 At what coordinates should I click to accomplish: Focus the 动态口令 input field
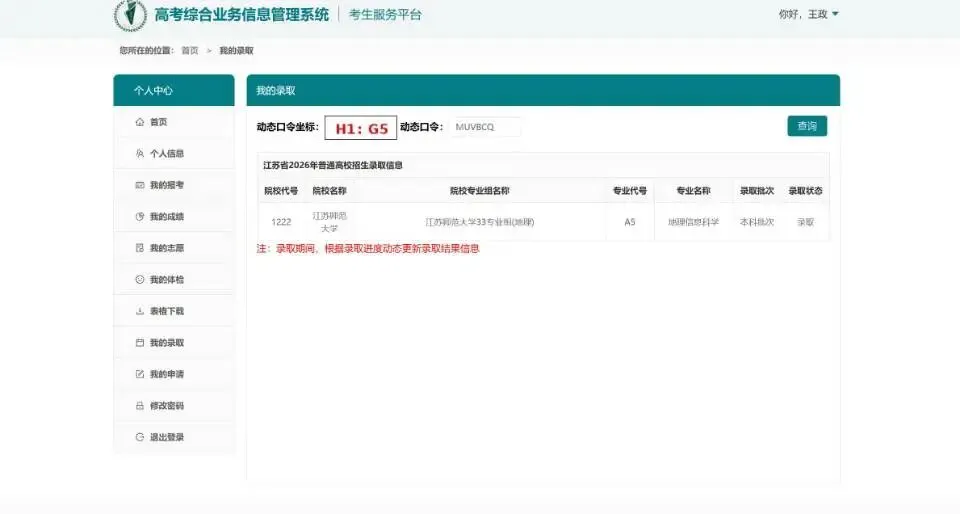(485, 127)
